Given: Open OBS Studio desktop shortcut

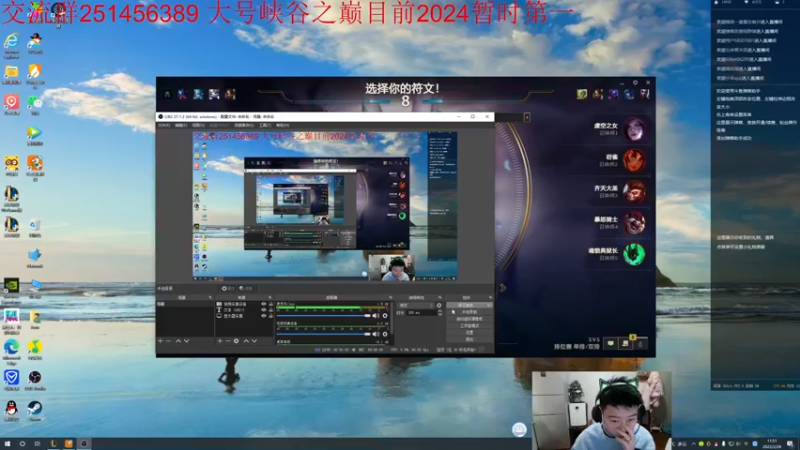Looking at the screenshot, I should tap(35, 380).
